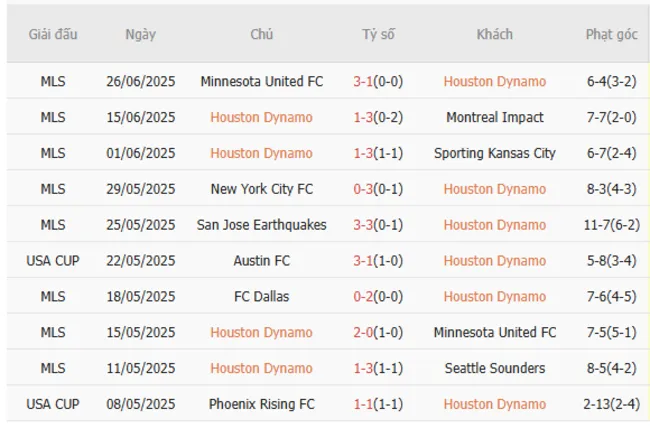
Task: Click the Minnesota United FC home team link
Action: 262,81
